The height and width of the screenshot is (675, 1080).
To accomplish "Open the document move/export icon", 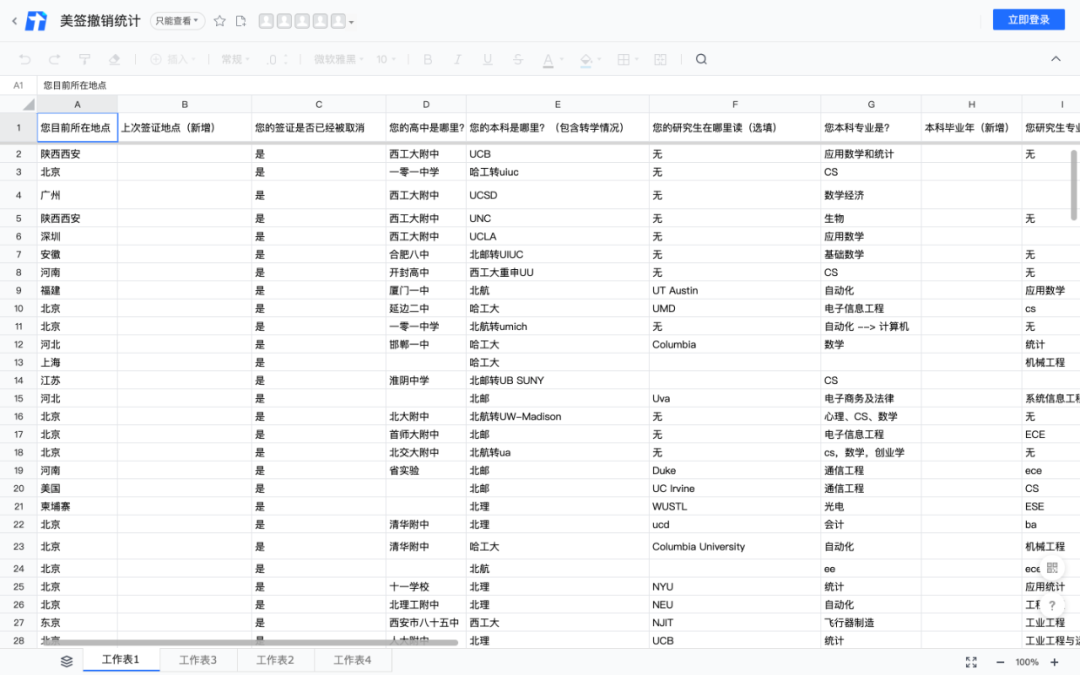I will (240, 21).
